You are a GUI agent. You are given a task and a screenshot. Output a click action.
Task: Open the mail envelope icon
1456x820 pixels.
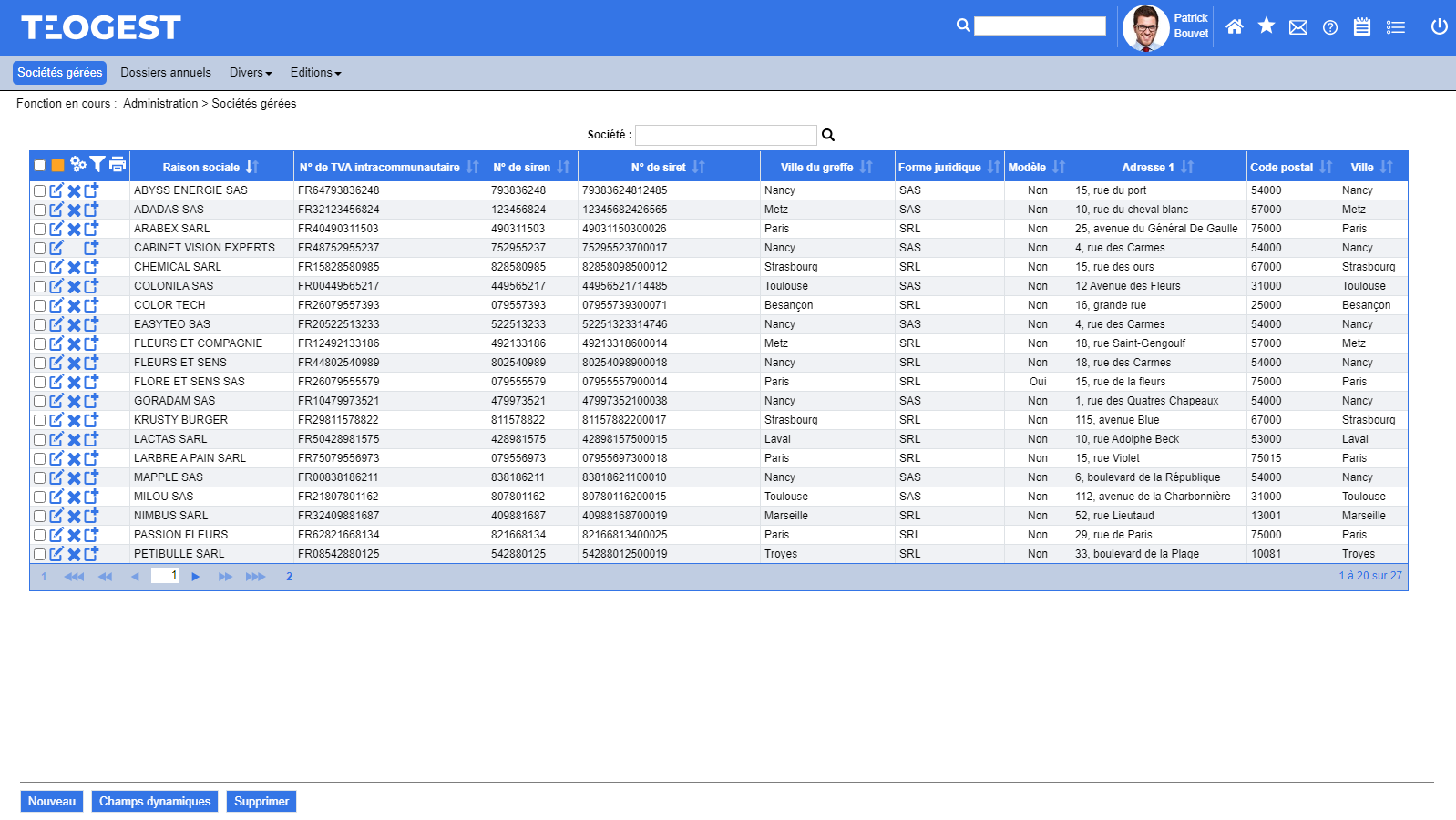pos(1298,27)
